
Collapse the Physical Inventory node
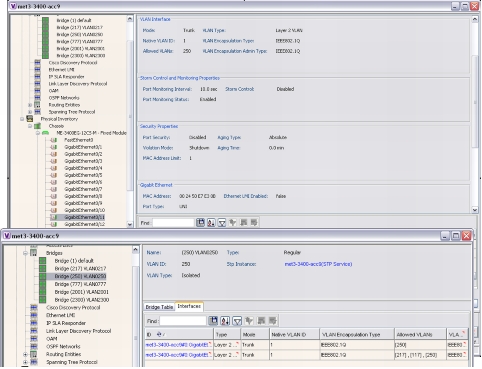pyautogui.click(x=22, y=119)
